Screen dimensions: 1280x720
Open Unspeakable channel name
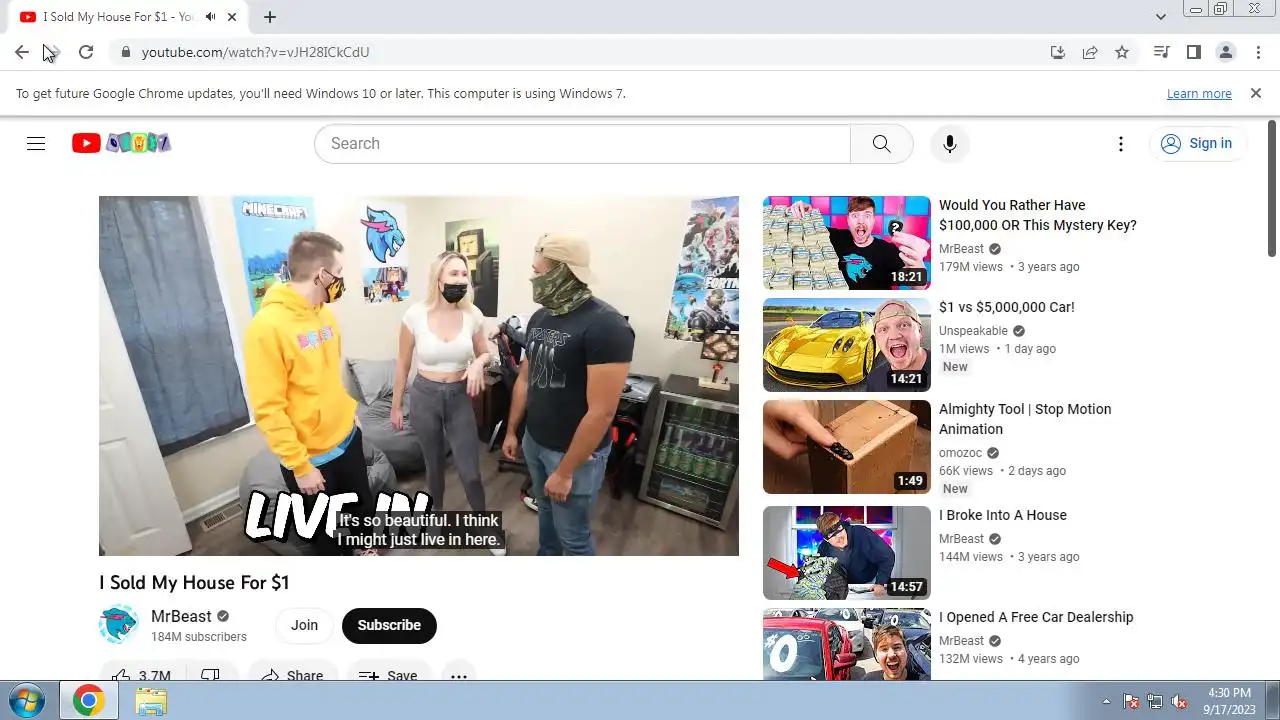(973, 331)
